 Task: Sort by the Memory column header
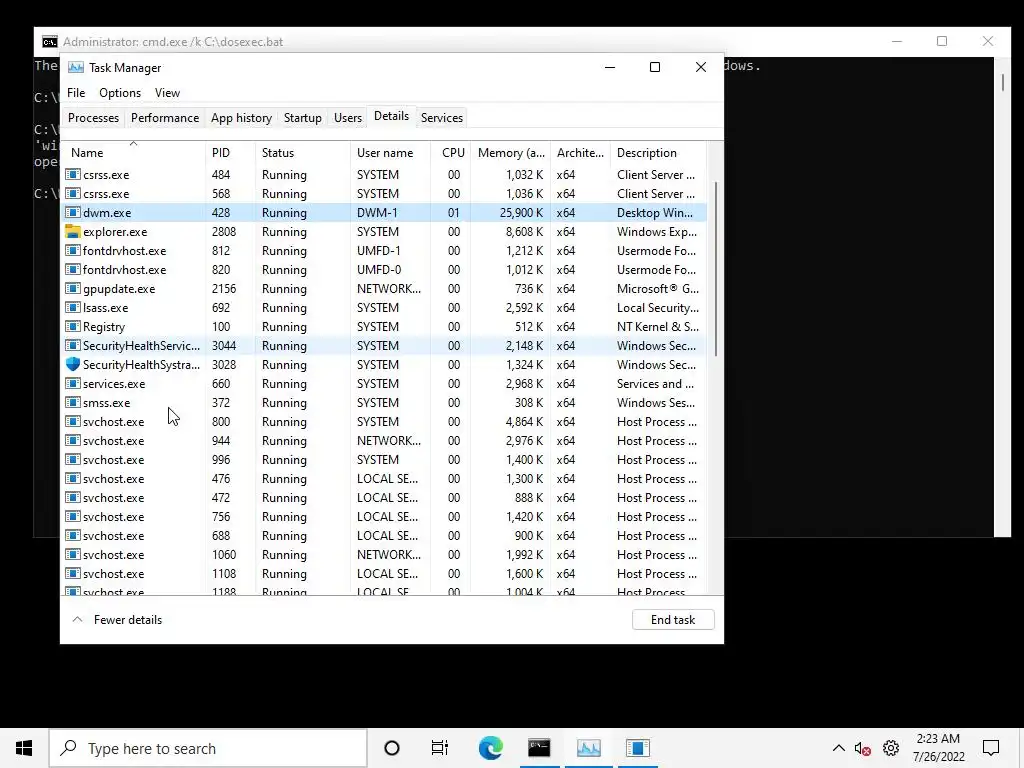[510, 153]
